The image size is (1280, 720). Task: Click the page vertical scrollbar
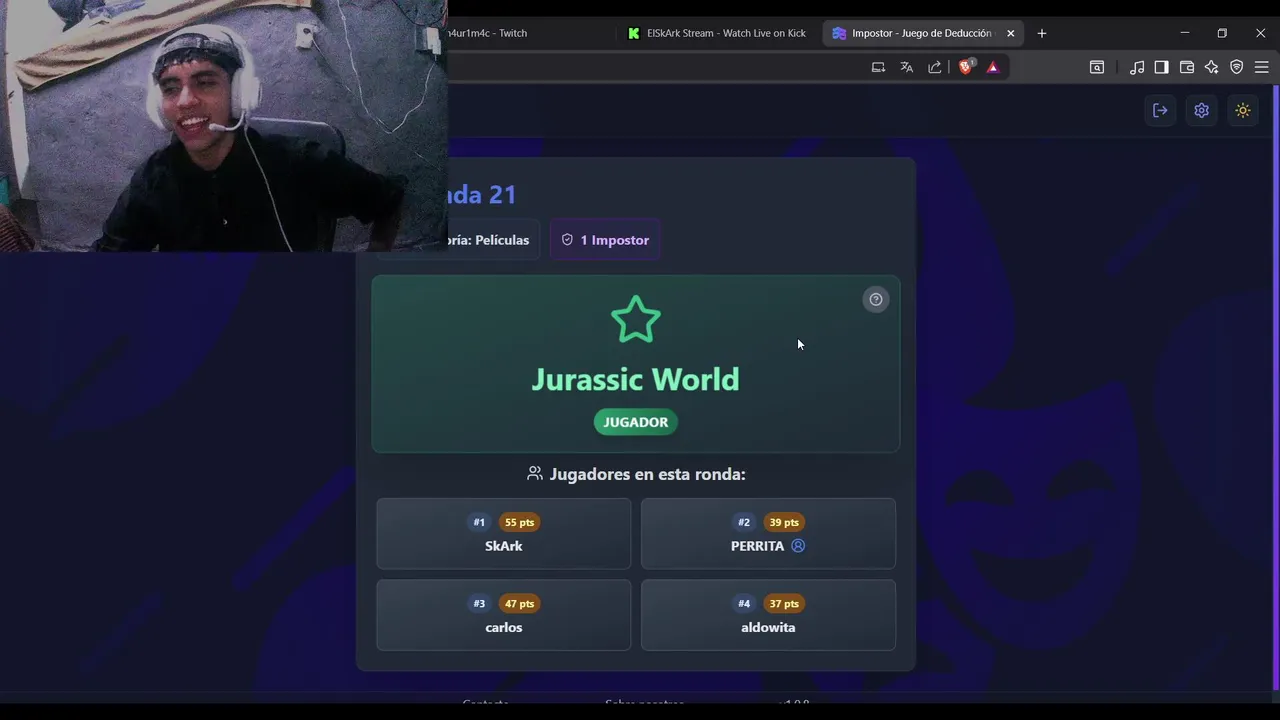(1275, 385)
